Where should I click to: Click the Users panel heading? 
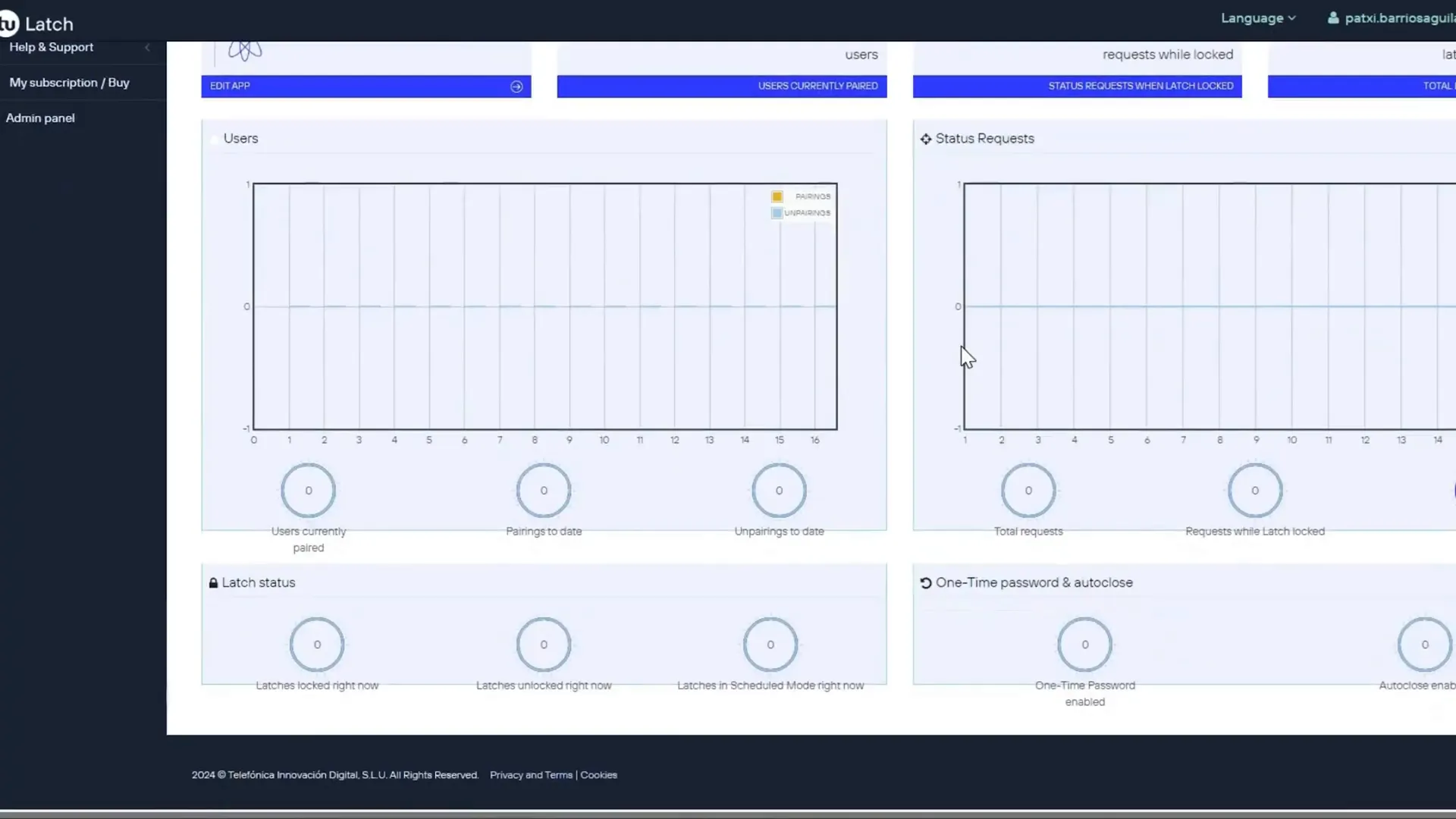(x=240, y=139)
